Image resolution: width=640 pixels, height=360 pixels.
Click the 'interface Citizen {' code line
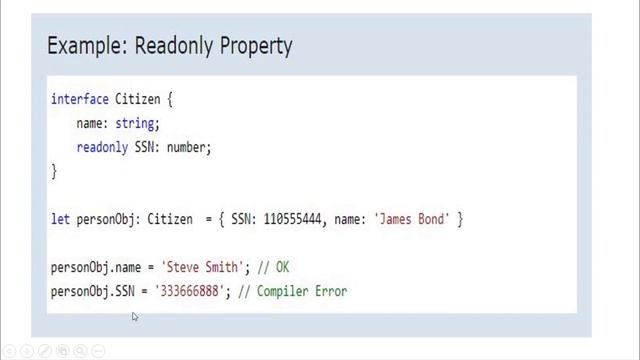[x=112, y=99]
